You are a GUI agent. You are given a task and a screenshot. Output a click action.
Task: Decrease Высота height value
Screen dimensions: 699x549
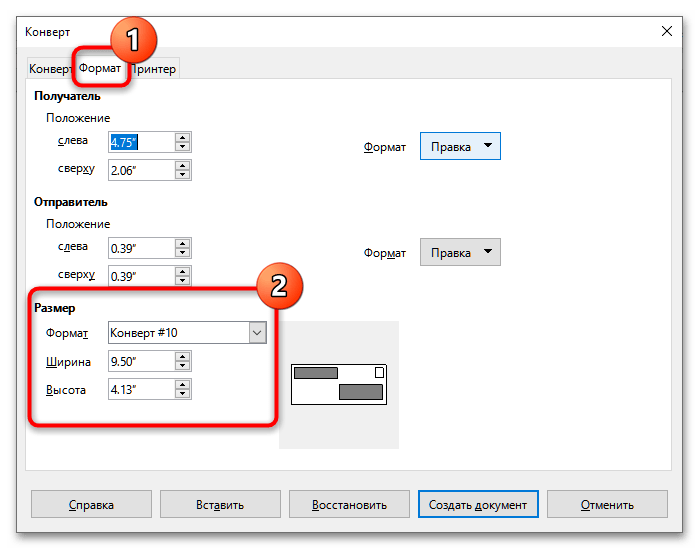[181, 394]
